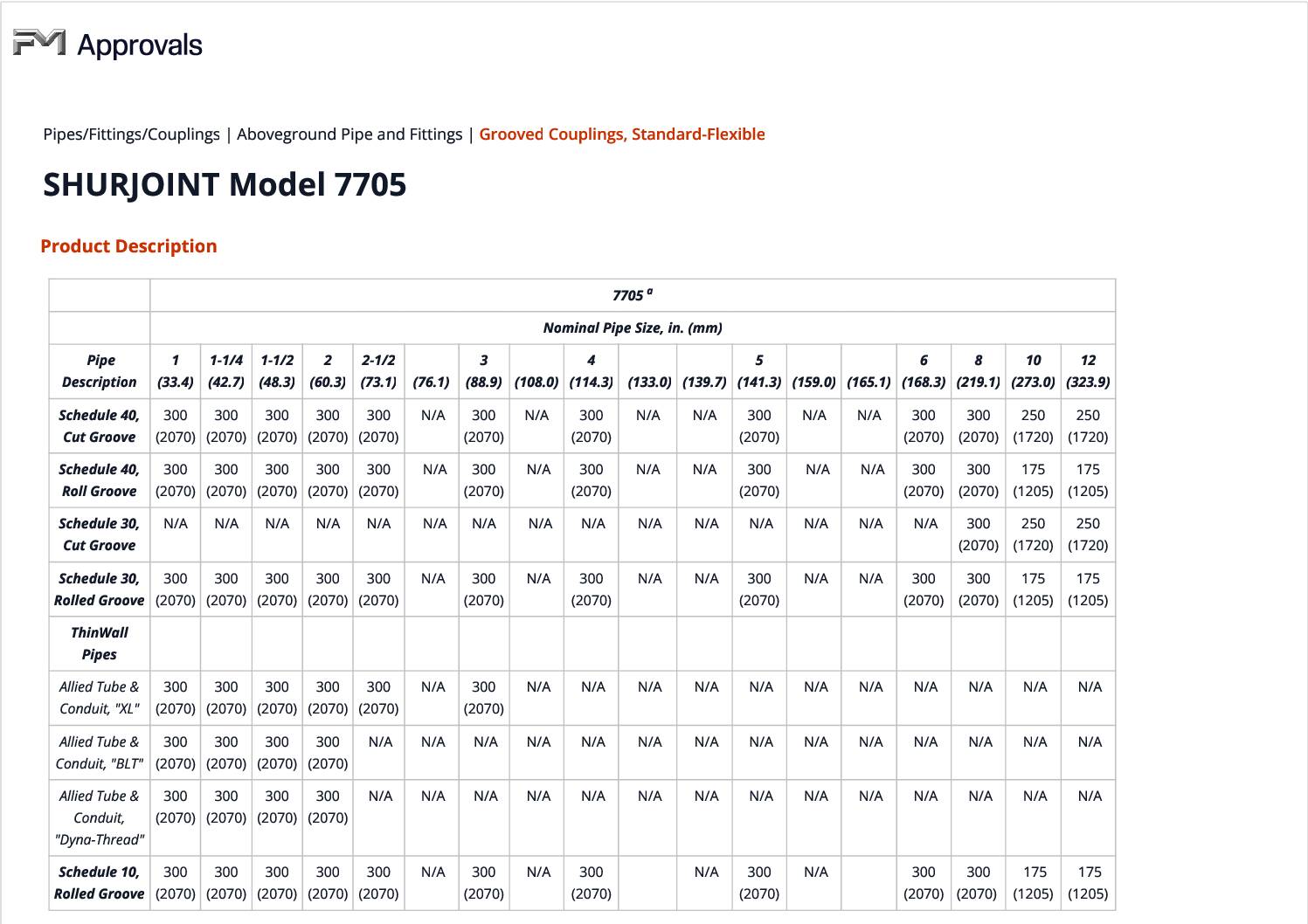The height and width of the screenshot is (924, 1308).
Task: Click the Schedule 30, Cut Groove row label
Action: 100,534
